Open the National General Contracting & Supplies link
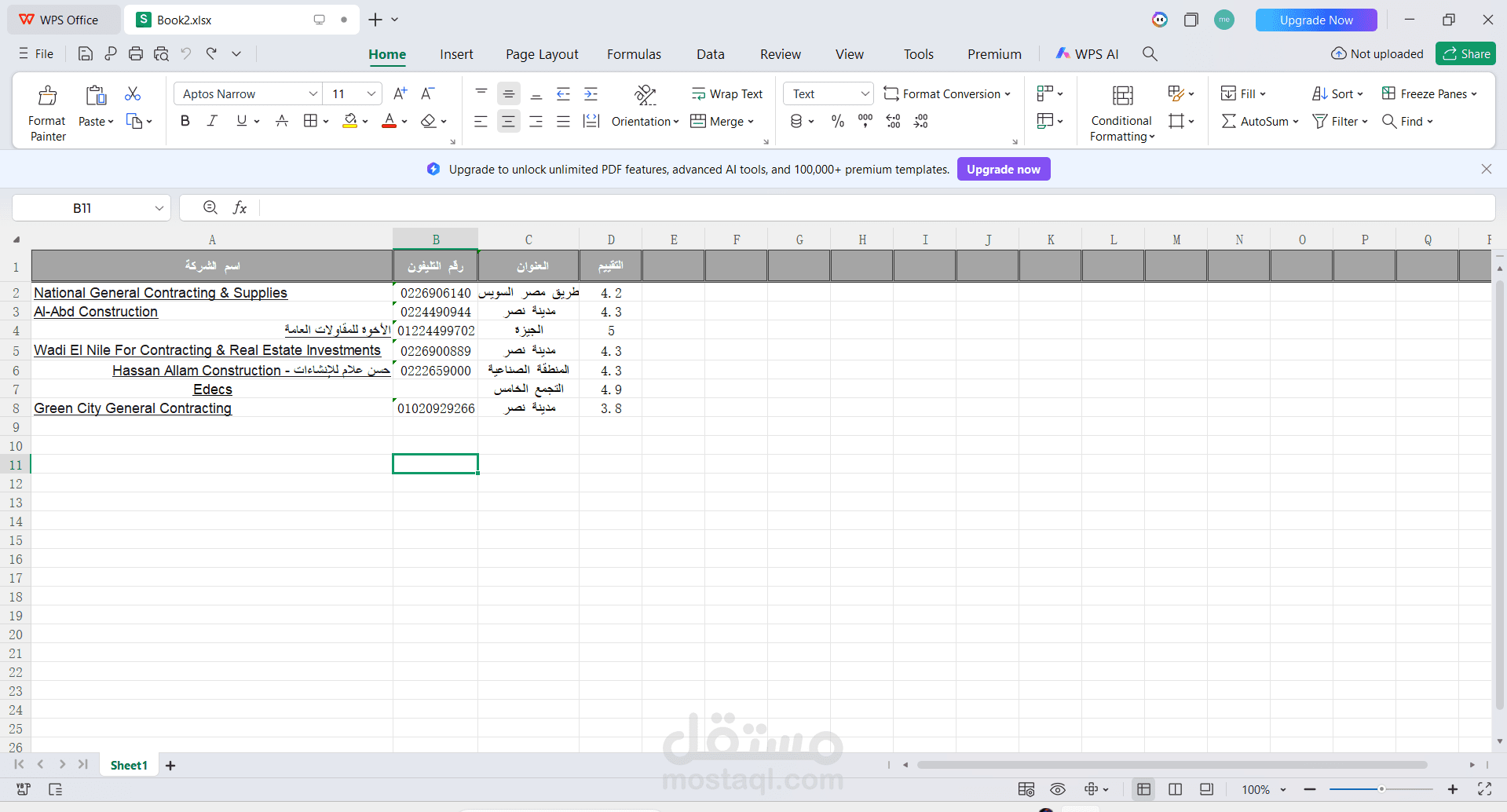Image resolution: width=1507 pixels, height=812 pixels. pos(160,293)
